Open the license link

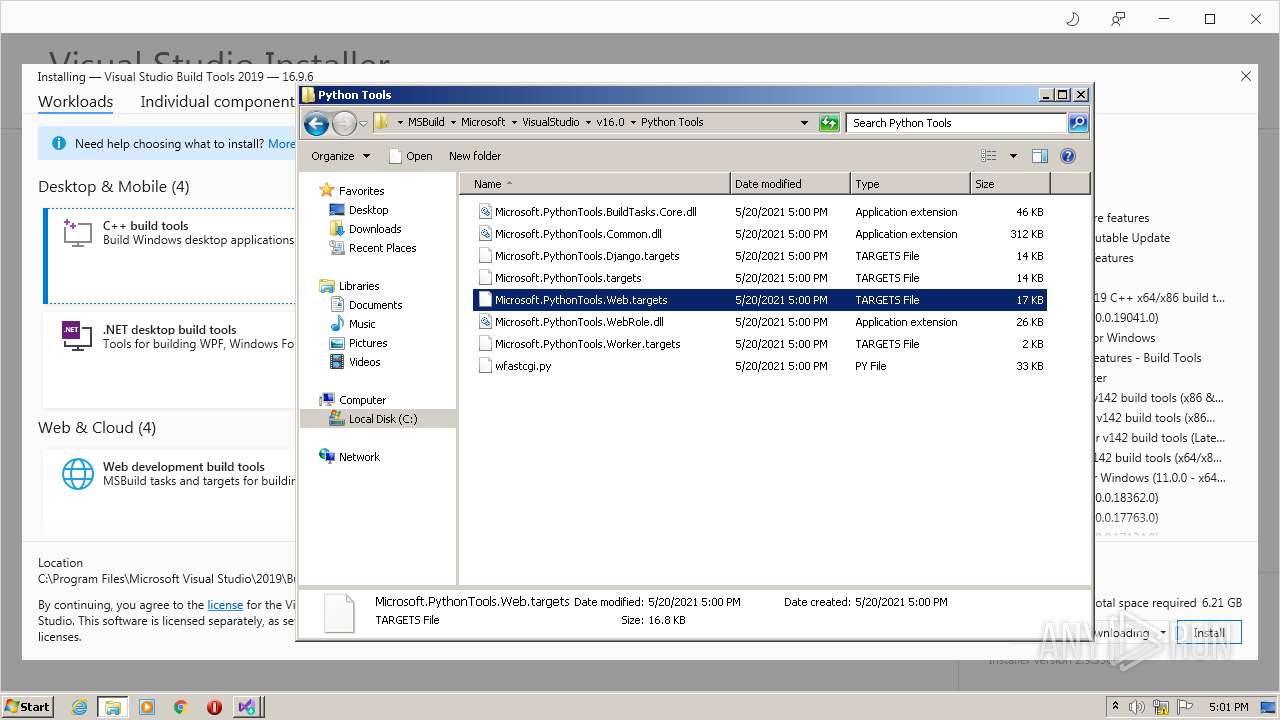[x=225, y=605]
